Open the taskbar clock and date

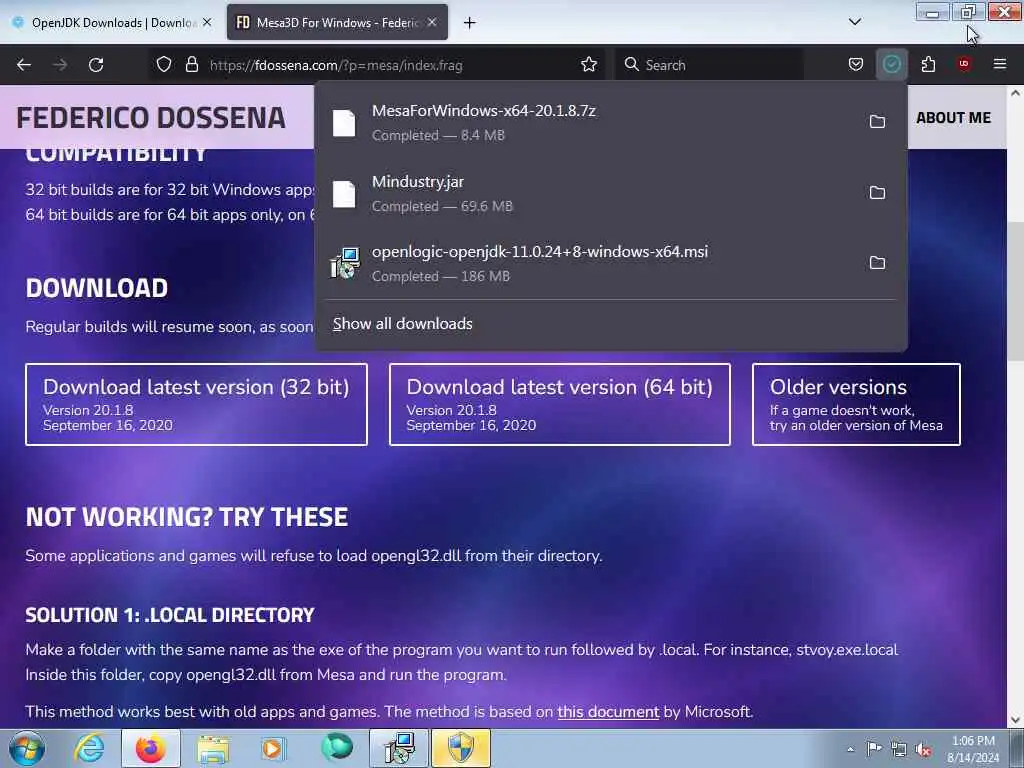tap(973, 749)
